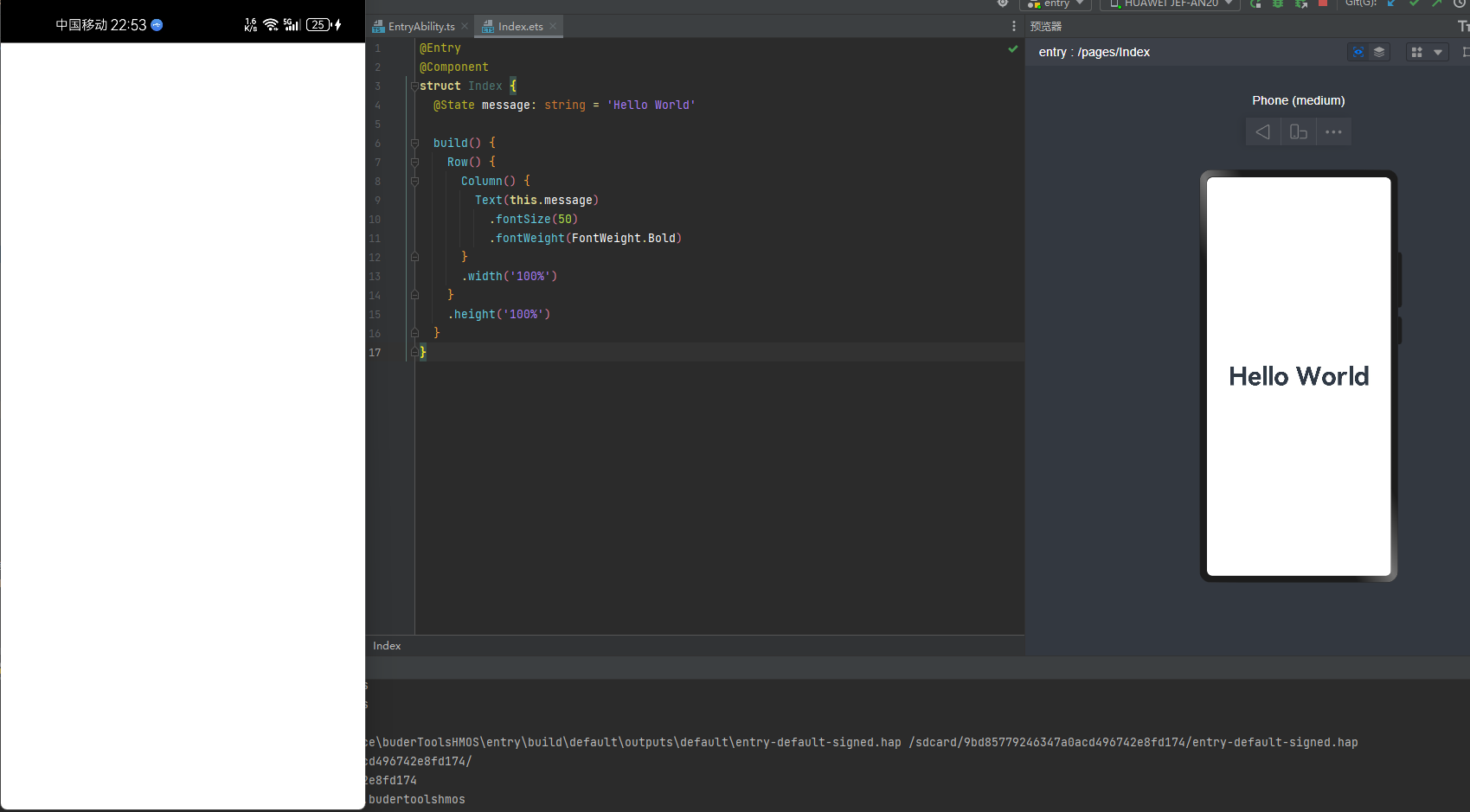Click line number 17 in gutter
1470x812 pixels.
pyautogui.click(x=375, y=353)
